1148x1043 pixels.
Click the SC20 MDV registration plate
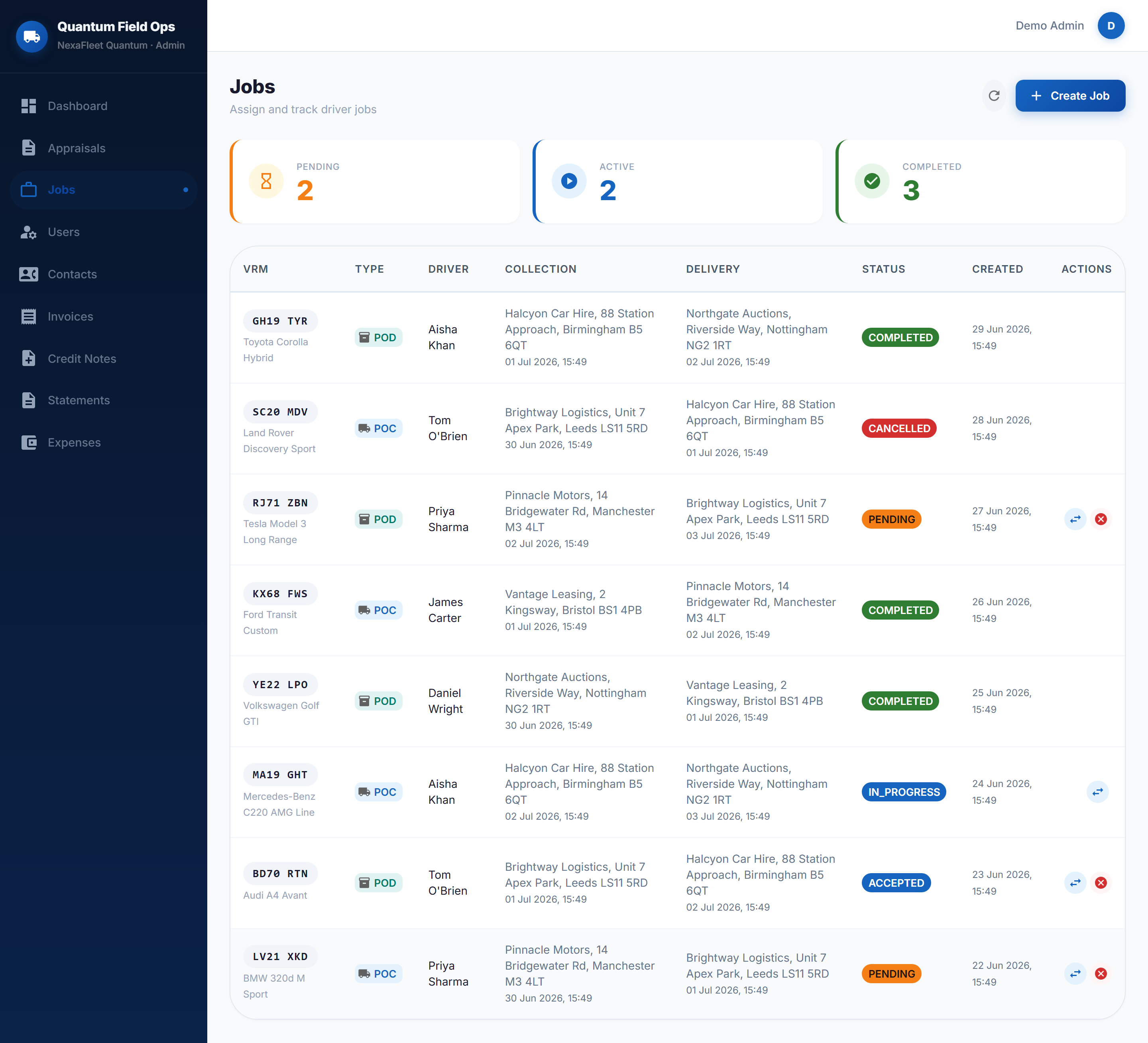pos(280,412)
